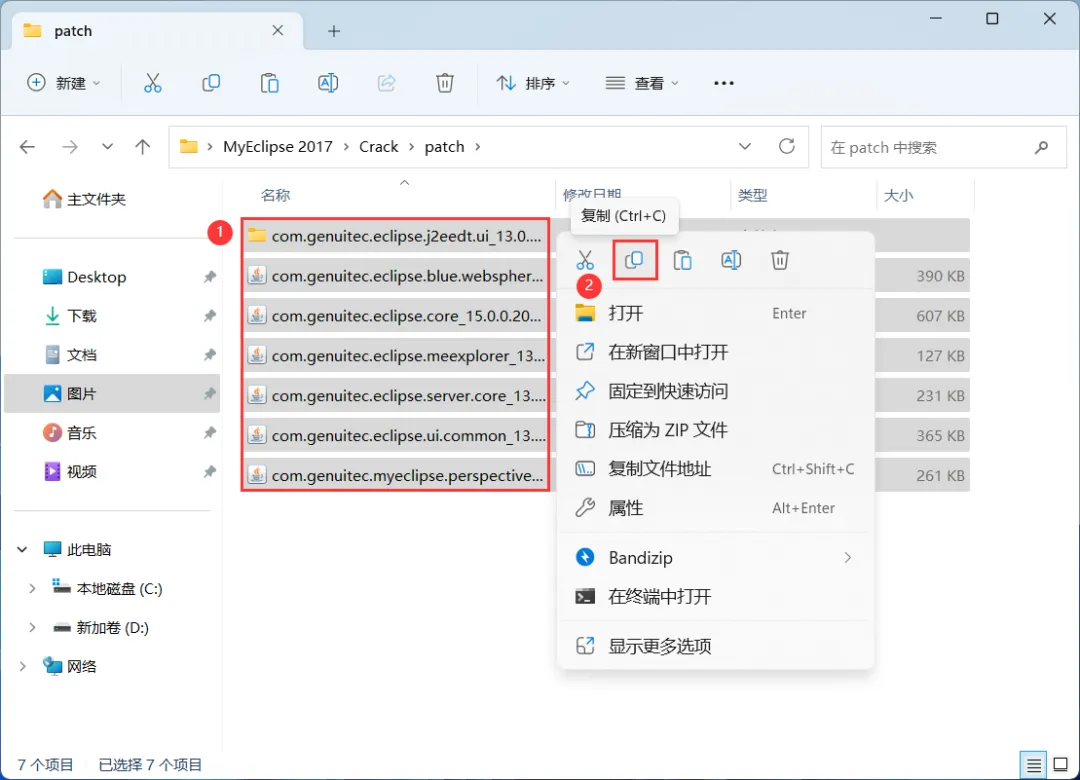1080x780 pixels.
Task: Click the Share icon in the top toolbar
Action: click(x=386, y=83)
